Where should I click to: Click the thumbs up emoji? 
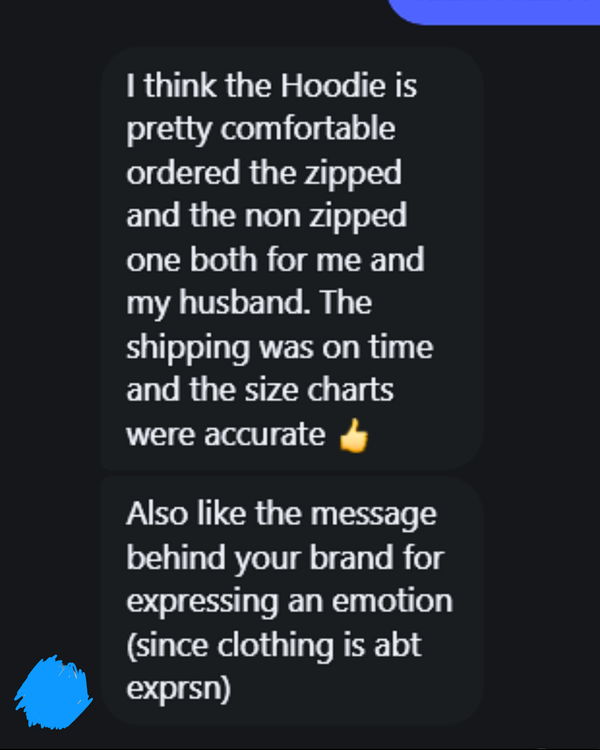[x=354, y=435]
